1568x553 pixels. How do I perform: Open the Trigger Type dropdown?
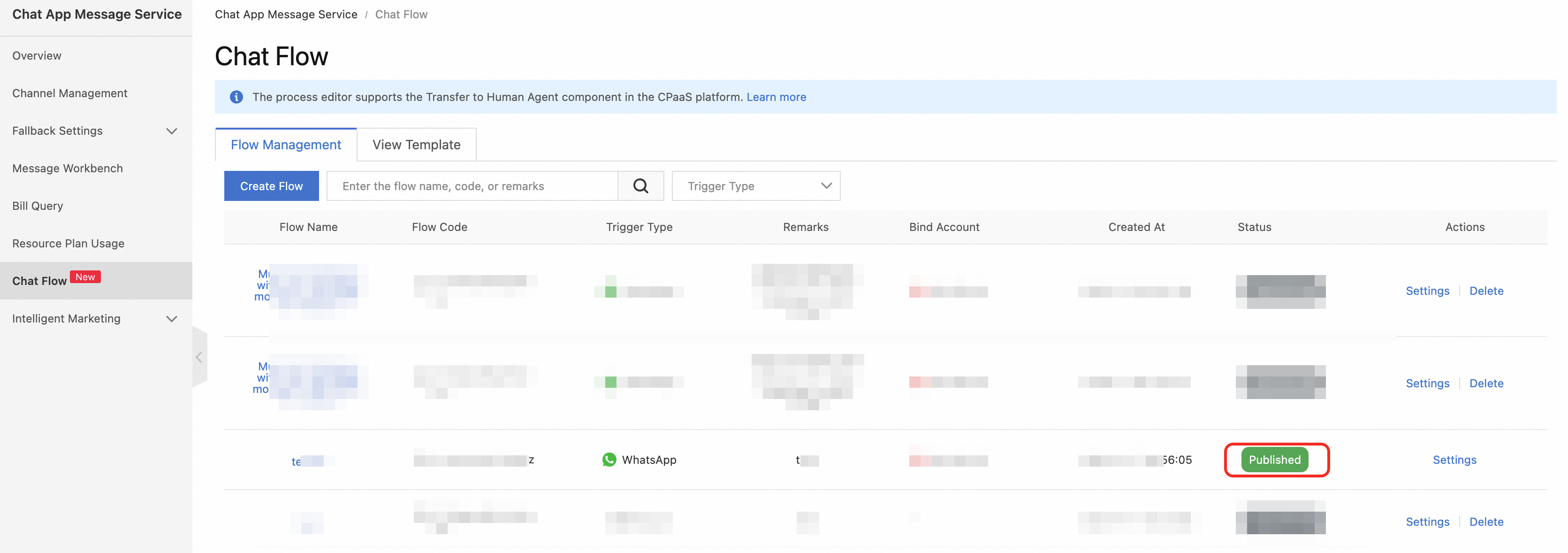coord(755,186)
